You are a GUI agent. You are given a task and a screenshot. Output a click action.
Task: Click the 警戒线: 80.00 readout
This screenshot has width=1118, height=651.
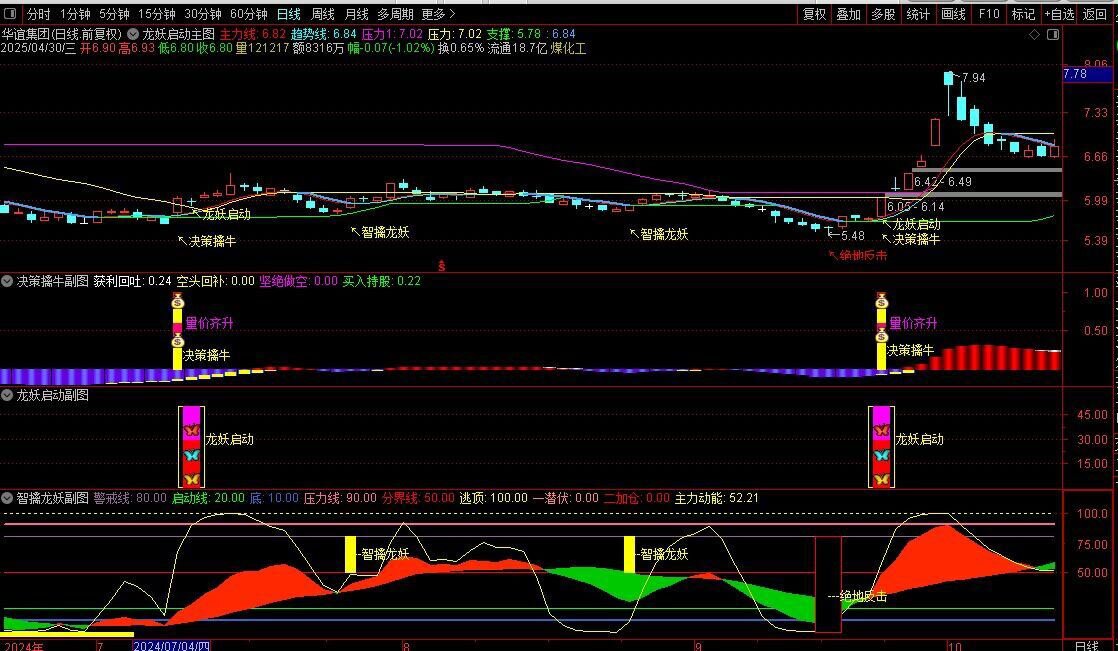coord(130,498)
